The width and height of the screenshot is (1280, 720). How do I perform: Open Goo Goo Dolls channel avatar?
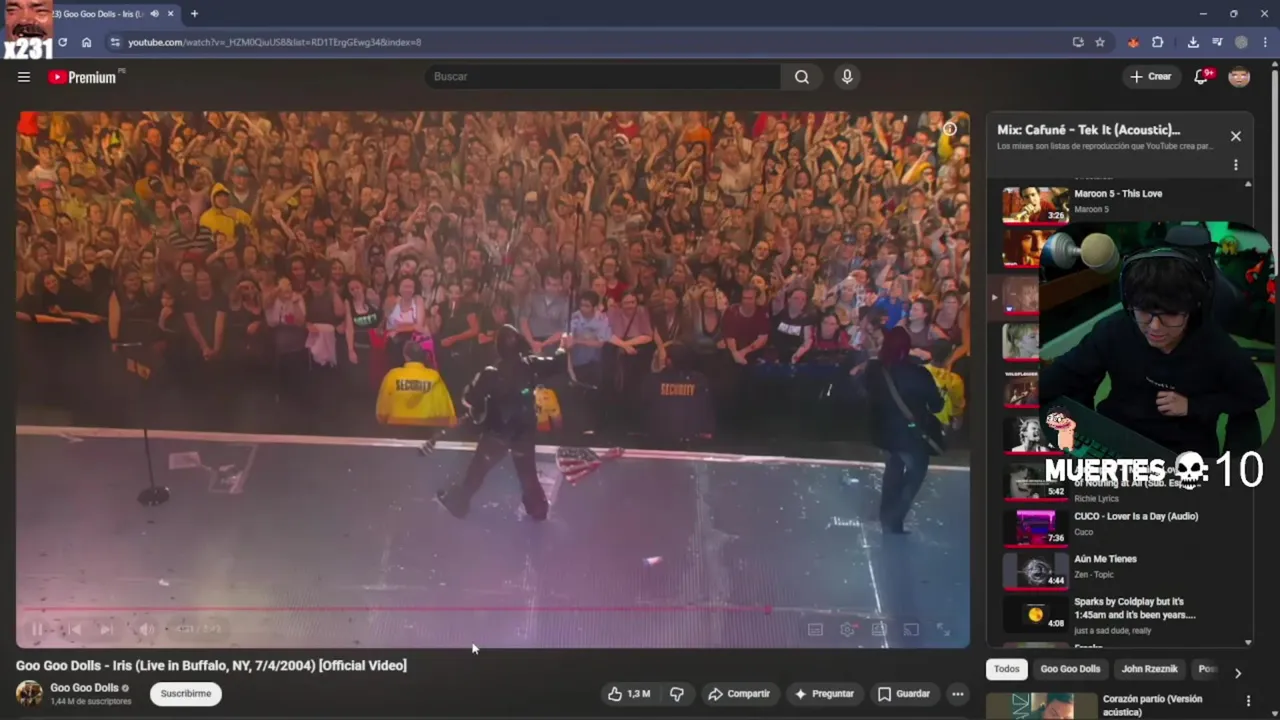[x=29, y=693]
